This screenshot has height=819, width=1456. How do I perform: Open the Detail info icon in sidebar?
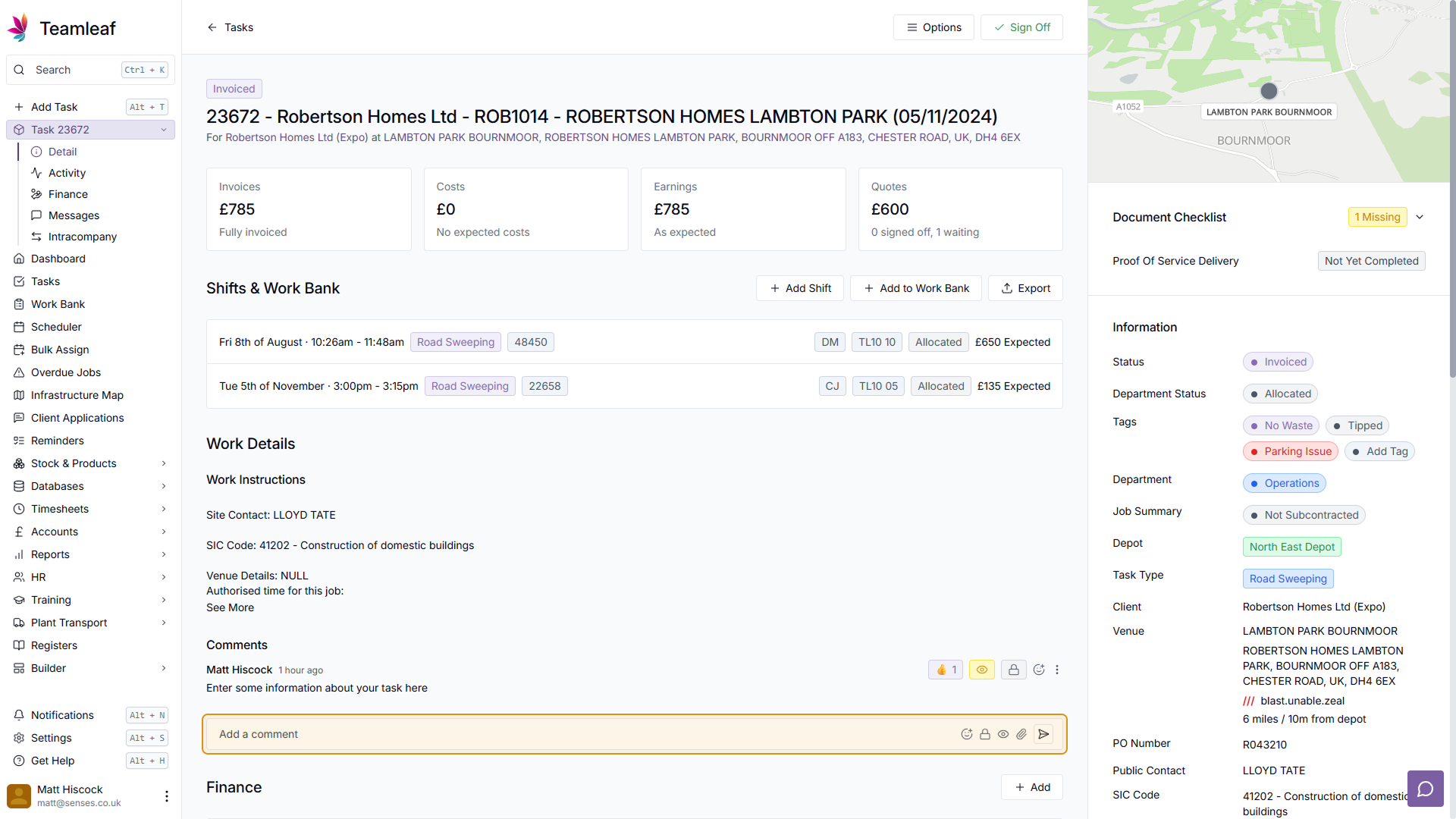point(36,152)
